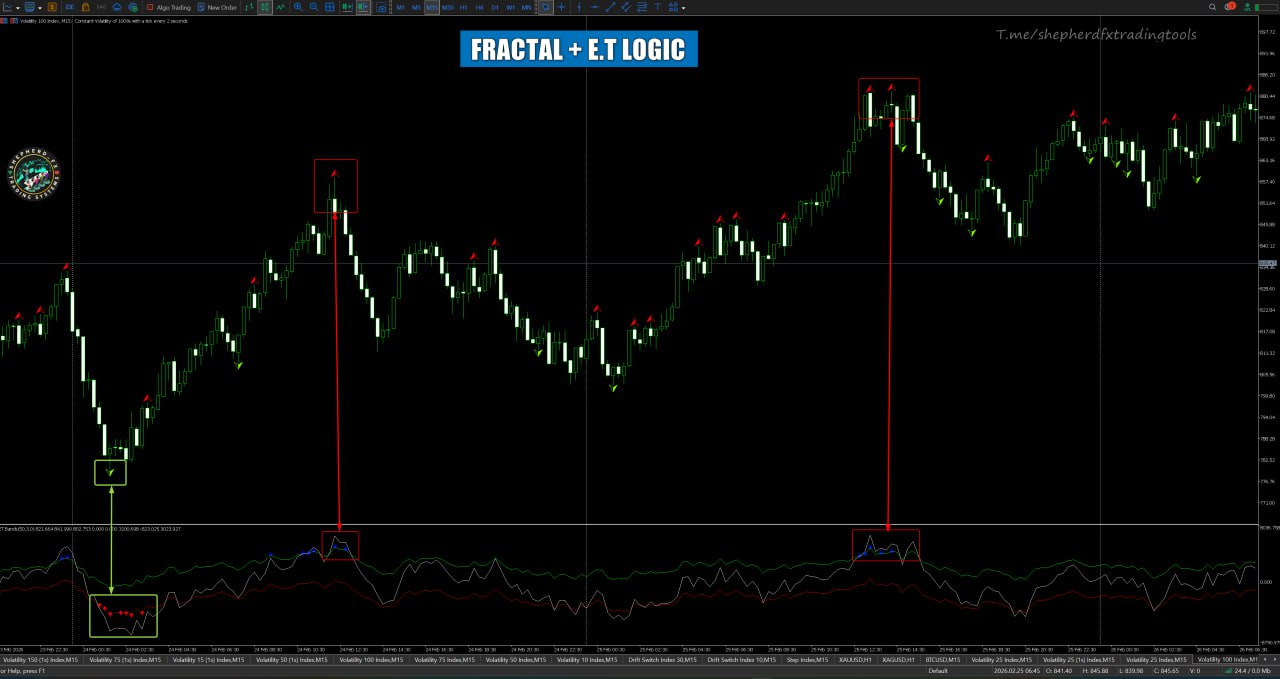
Task: Click the search magnifier in top right
Action: [x=1213, y=7]
